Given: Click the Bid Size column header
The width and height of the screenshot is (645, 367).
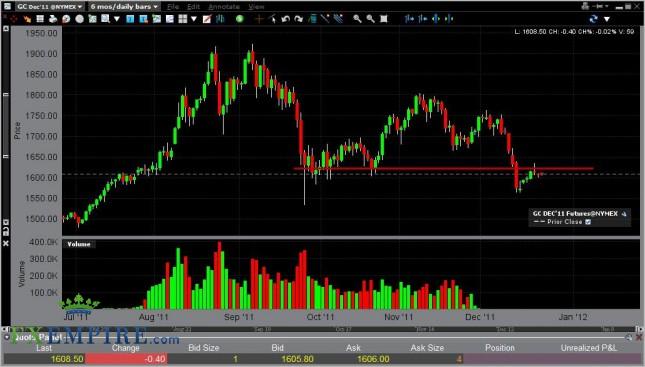Looking at the screenshot, I should 203,348.
